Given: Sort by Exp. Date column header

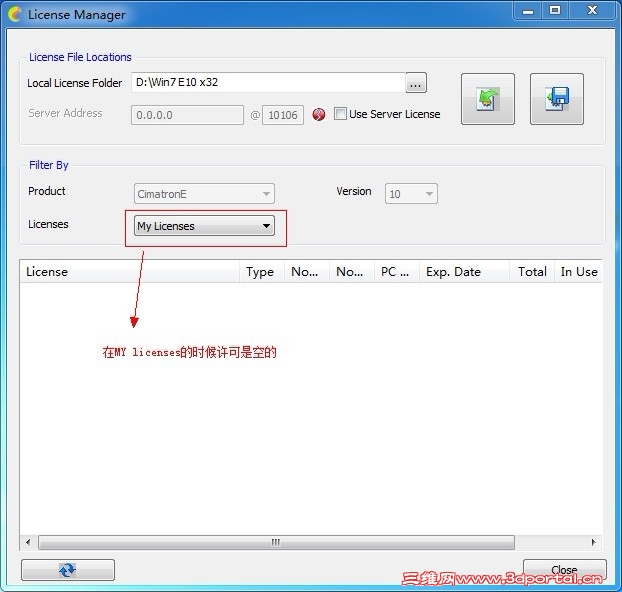Looking at the screenshot, I should click(464, 272).
